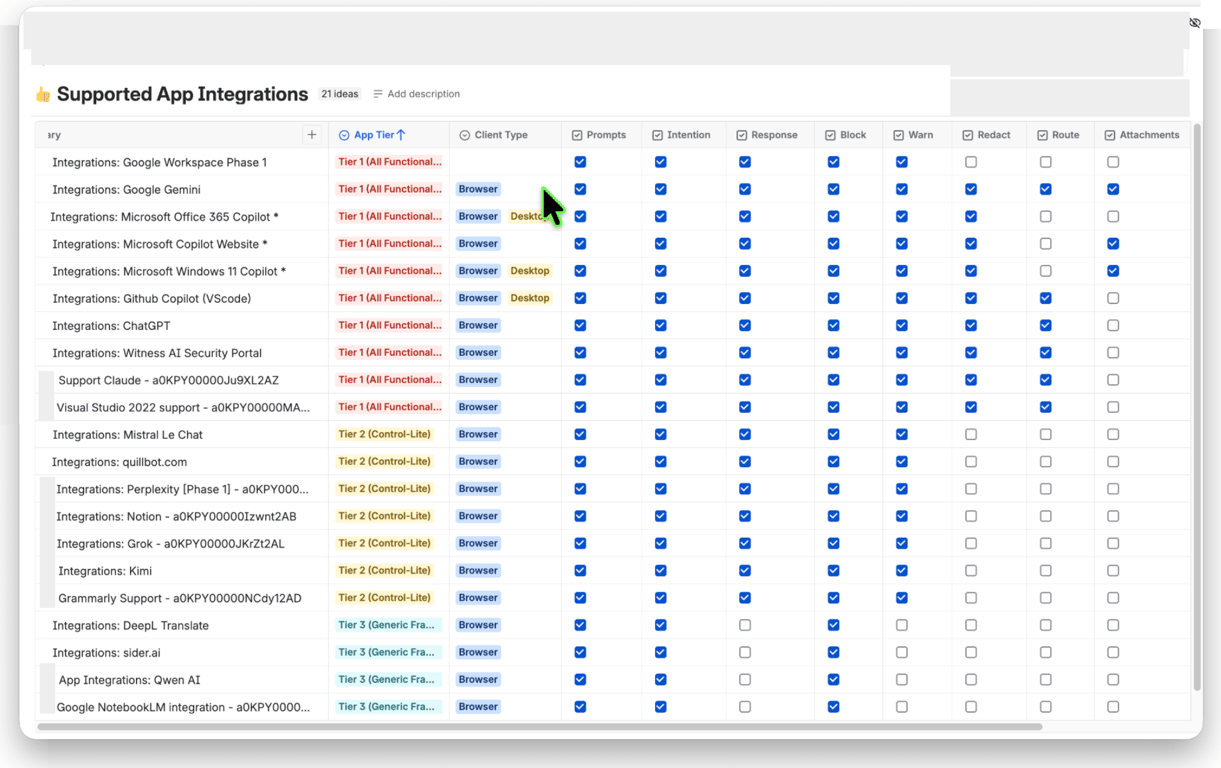Enable Redact for Google Workspace Phase 1

point(971,162)
